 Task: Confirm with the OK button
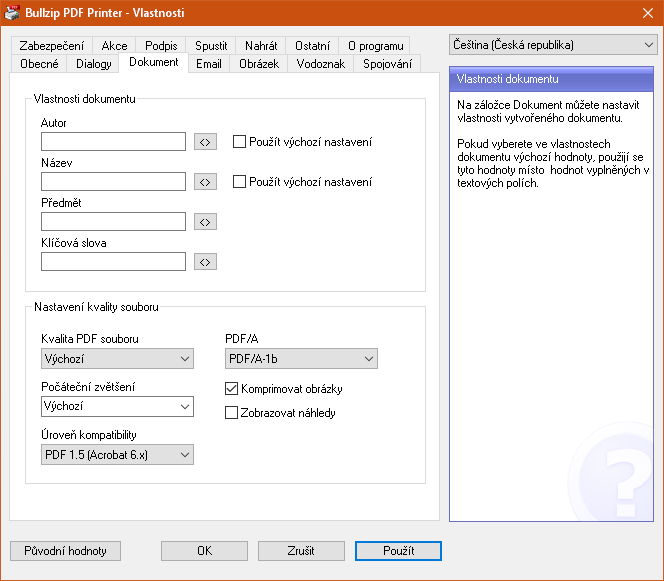(204, 551)
